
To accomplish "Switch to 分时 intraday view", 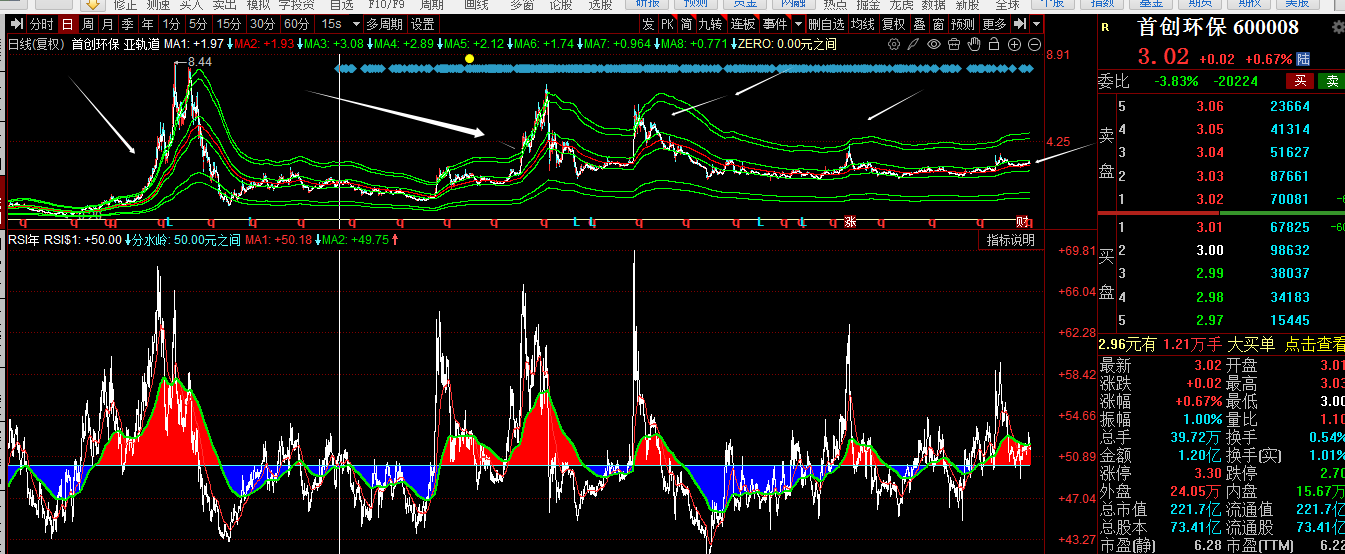I will (41, 23).
